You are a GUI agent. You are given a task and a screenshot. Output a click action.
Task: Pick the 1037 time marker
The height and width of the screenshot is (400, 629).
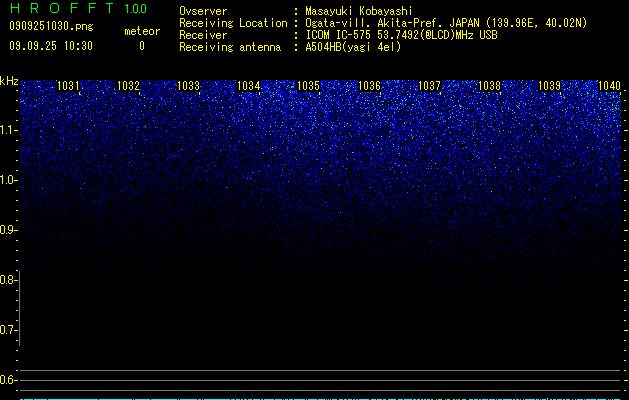429,85
